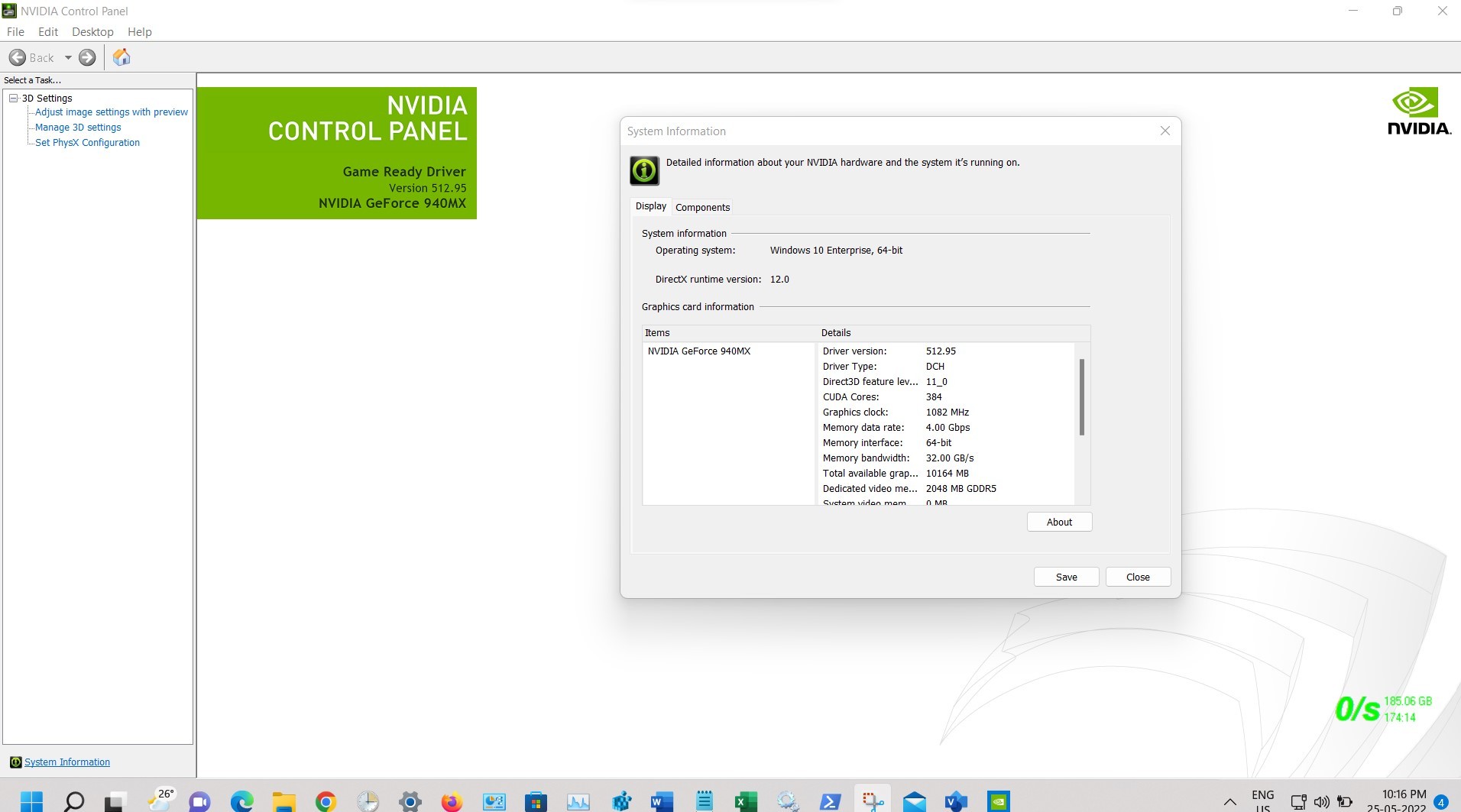Click the NVIDIA logo in top-right corner
The width and height of the screenshot is (1461, 812).
coord(1419,112)
